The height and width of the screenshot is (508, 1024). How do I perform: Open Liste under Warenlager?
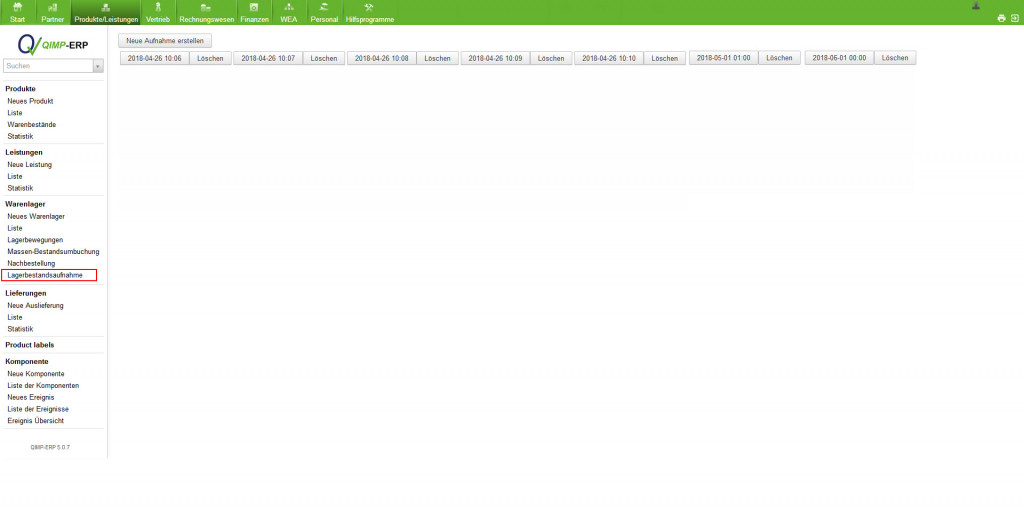click(x=15, y=228)
